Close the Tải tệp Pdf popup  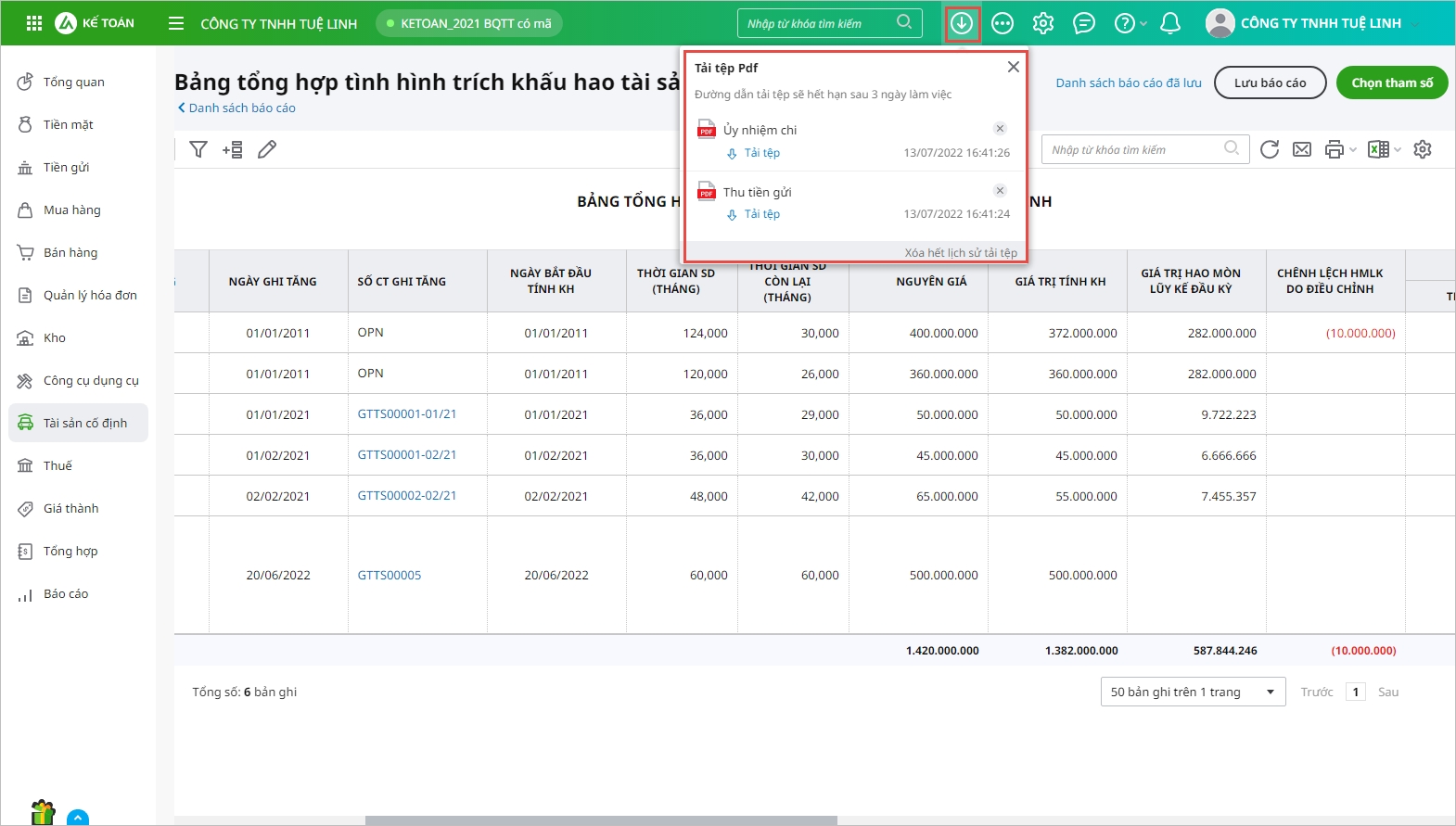1013,67
